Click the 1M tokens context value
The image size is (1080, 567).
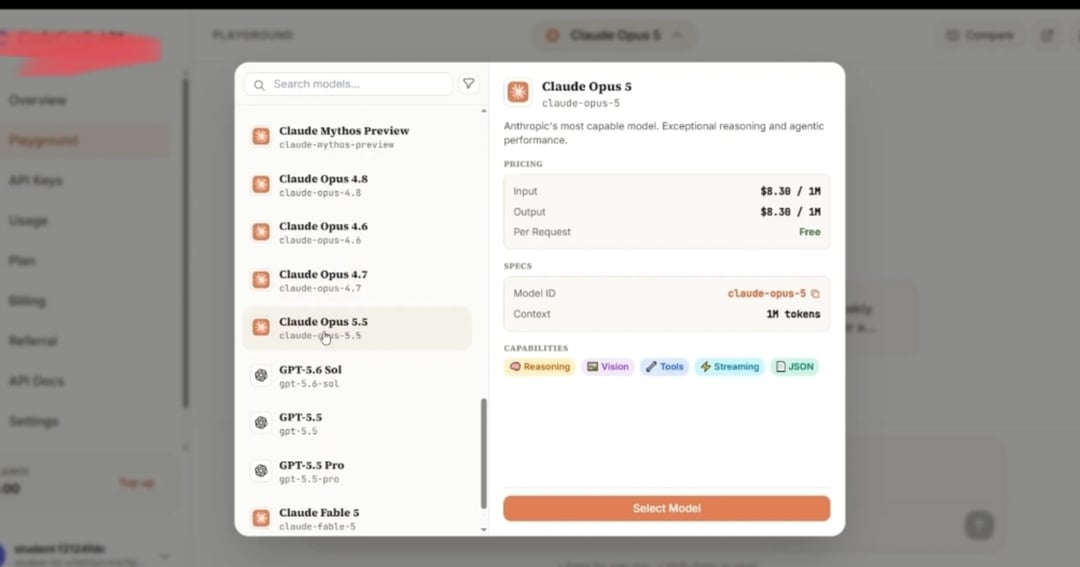click(793, 314)
